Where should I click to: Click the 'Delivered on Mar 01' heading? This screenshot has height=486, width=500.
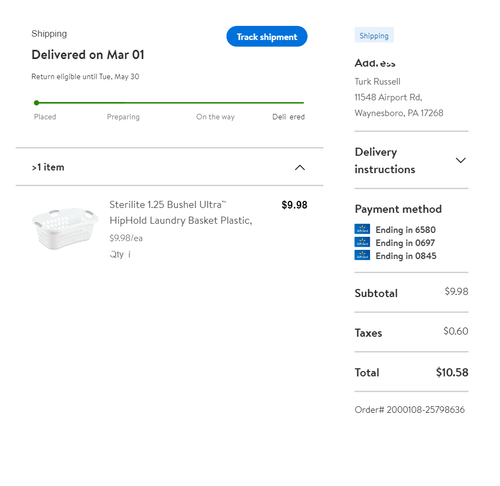point(88,55)
